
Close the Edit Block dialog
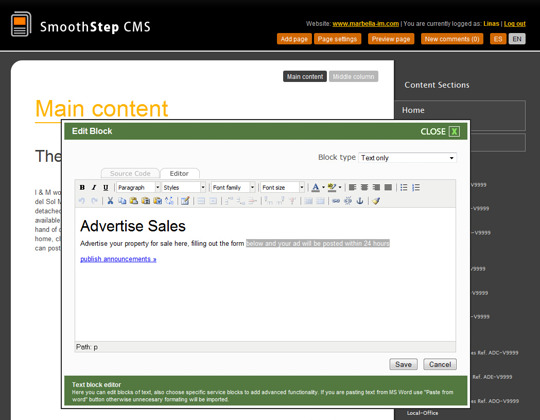pyautogui.click(x=440, y=132)
